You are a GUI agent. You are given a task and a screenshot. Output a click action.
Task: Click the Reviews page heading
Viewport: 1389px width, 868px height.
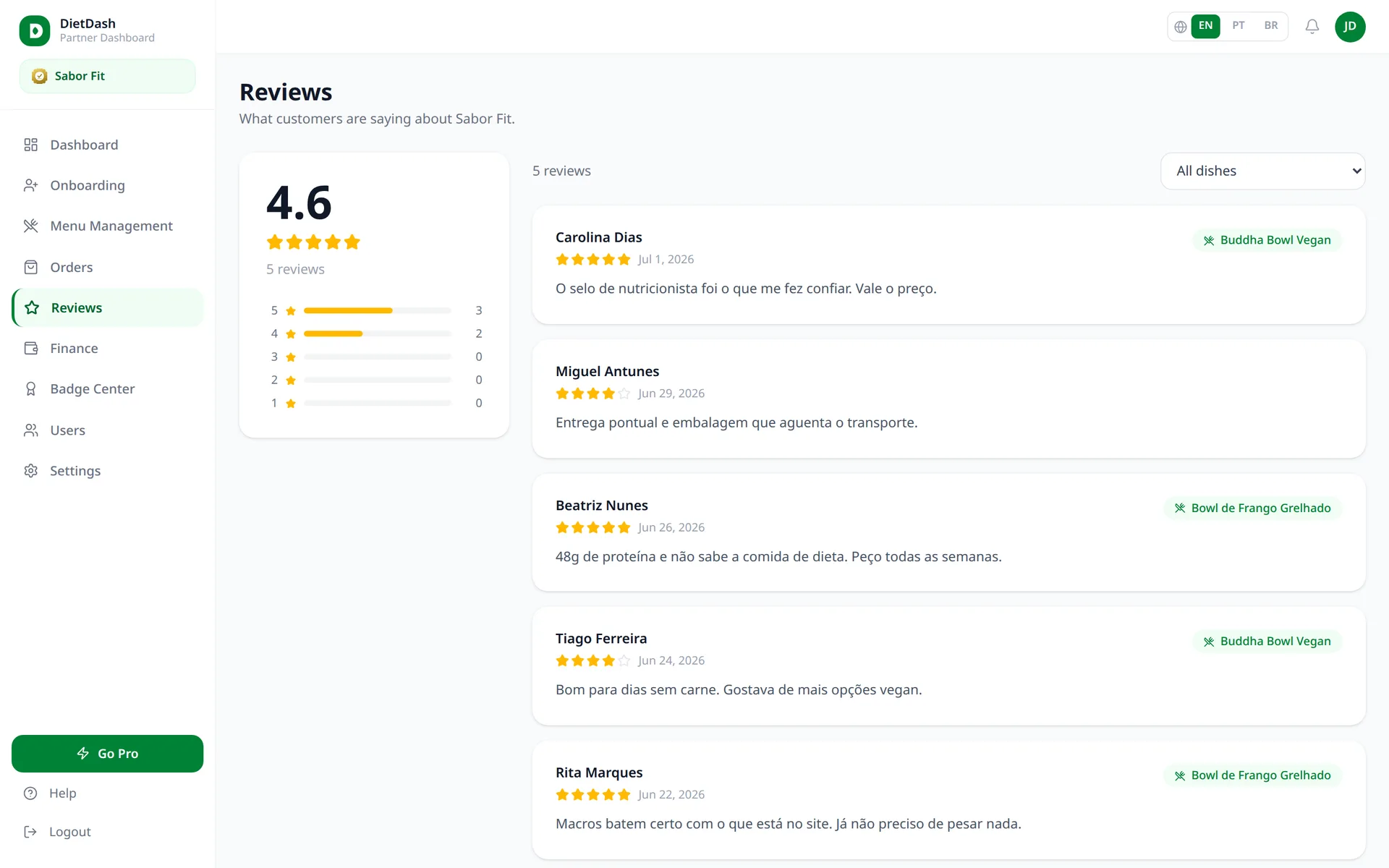286,93
